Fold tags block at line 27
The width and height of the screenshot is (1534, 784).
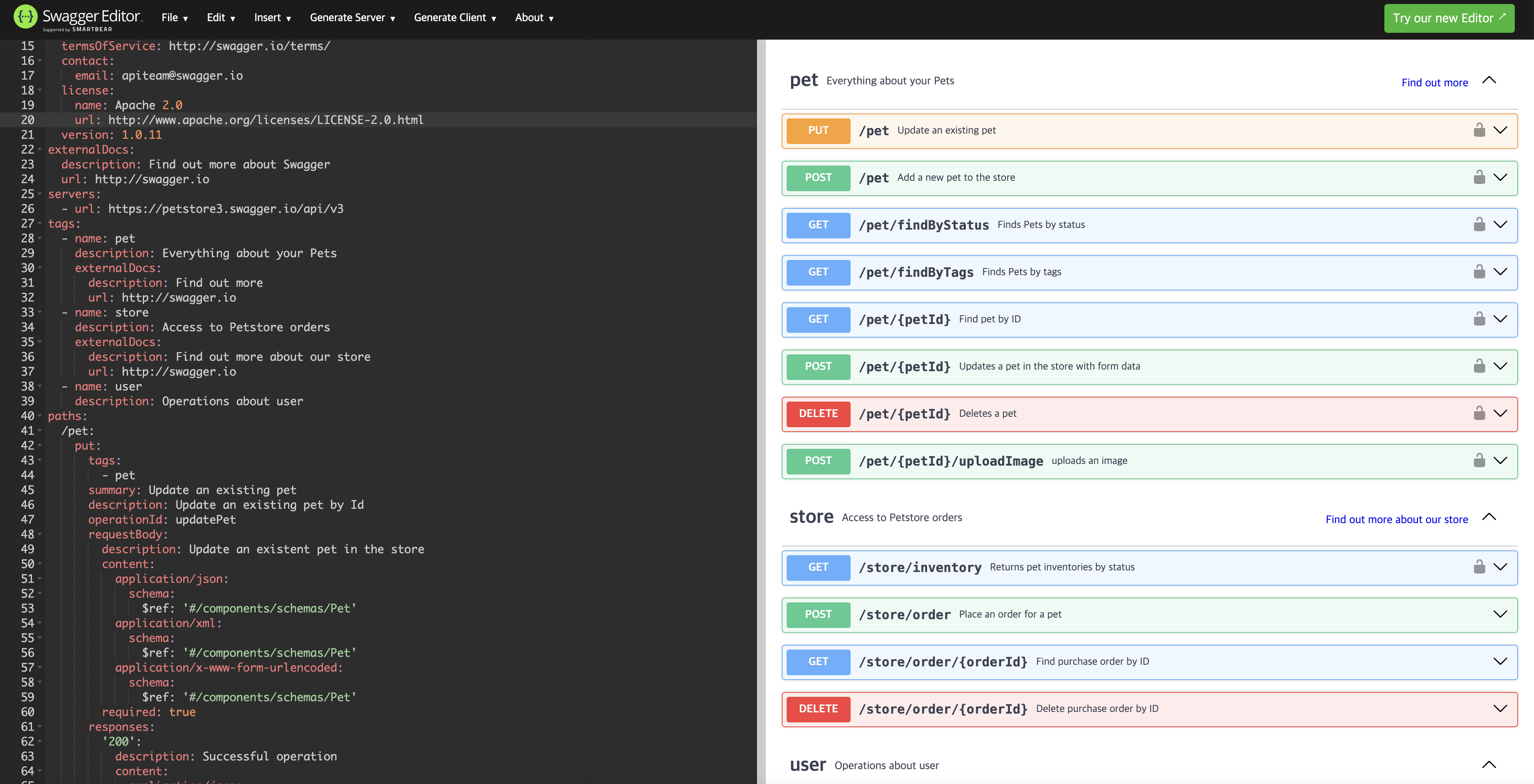pyautogui.click(x=40, y=224)
